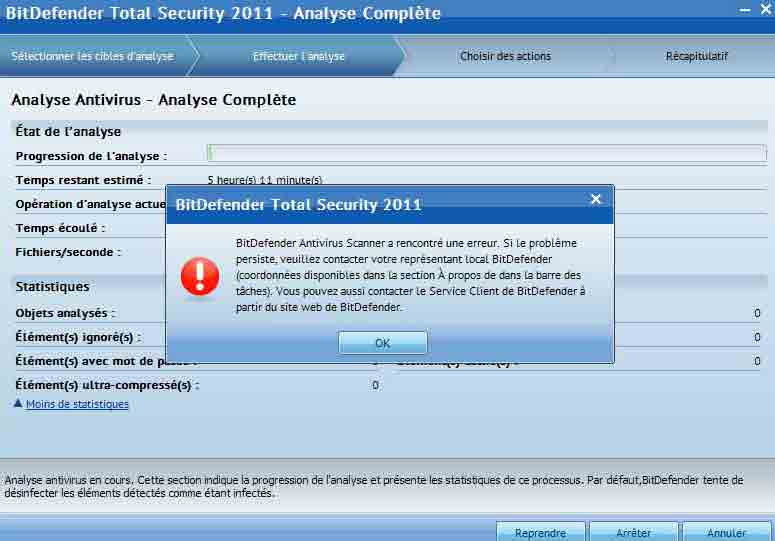Click the Annuler button
Screen dimensions: 775x541
(726, 533)
